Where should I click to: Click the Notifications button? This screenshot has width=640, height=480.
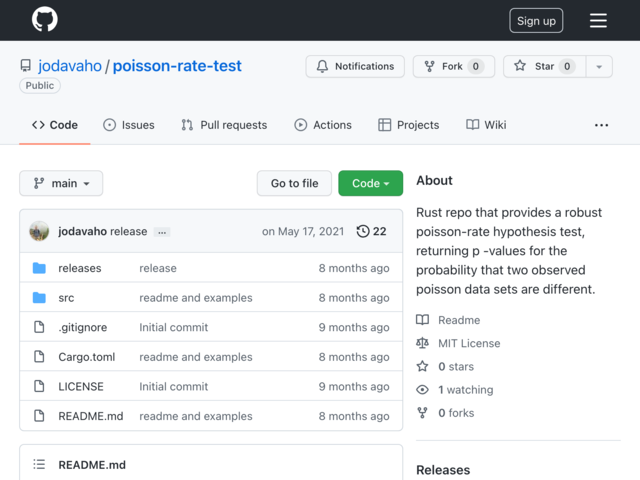pos(355,67)
